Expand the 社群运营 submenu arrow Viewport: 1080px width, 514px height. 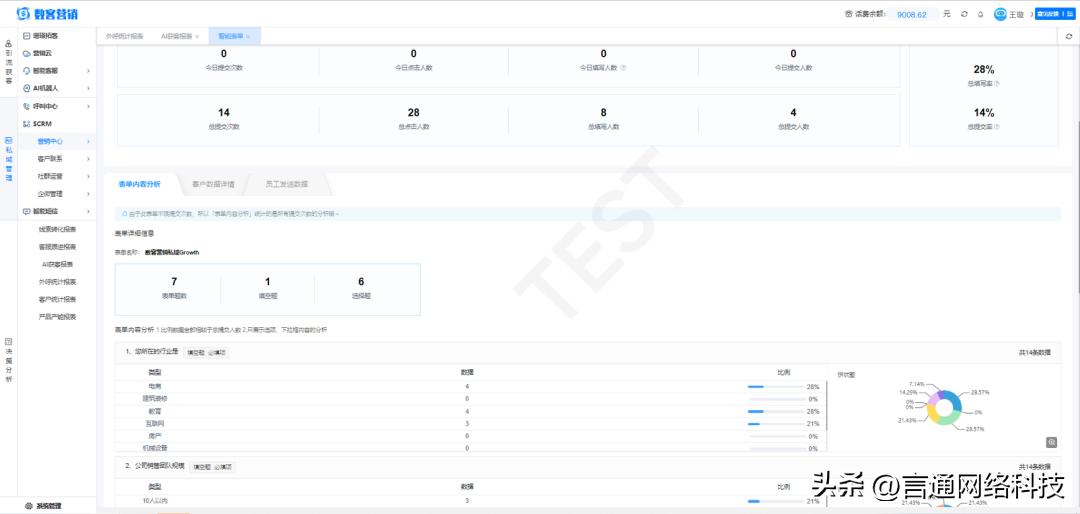[88, 176]
